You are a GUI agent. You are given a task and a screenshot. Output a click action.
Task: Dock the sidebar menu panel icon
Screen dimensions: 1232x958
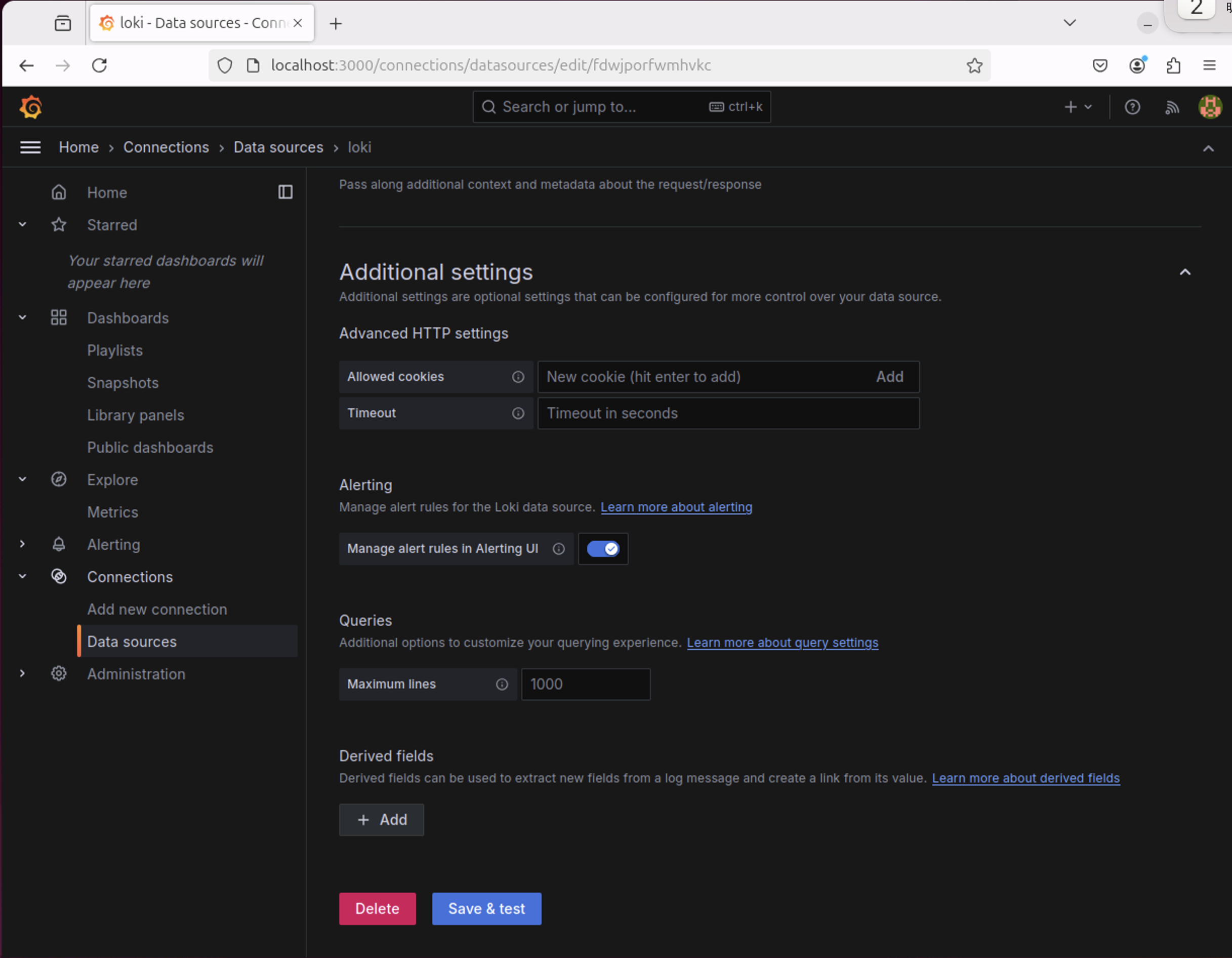(x=285, y=192)
